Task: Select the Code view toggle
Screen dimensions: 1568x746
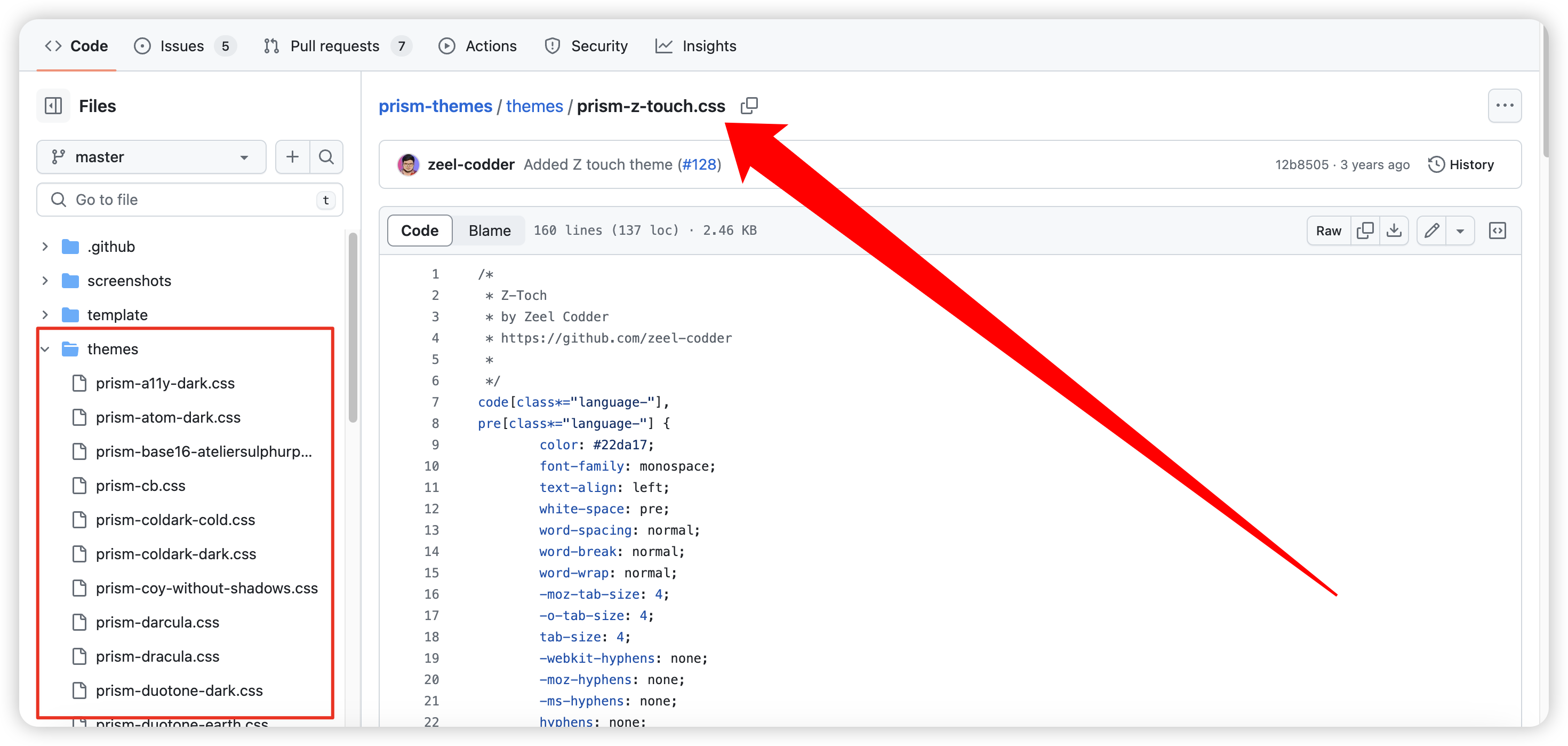Action: pos(420,231)
